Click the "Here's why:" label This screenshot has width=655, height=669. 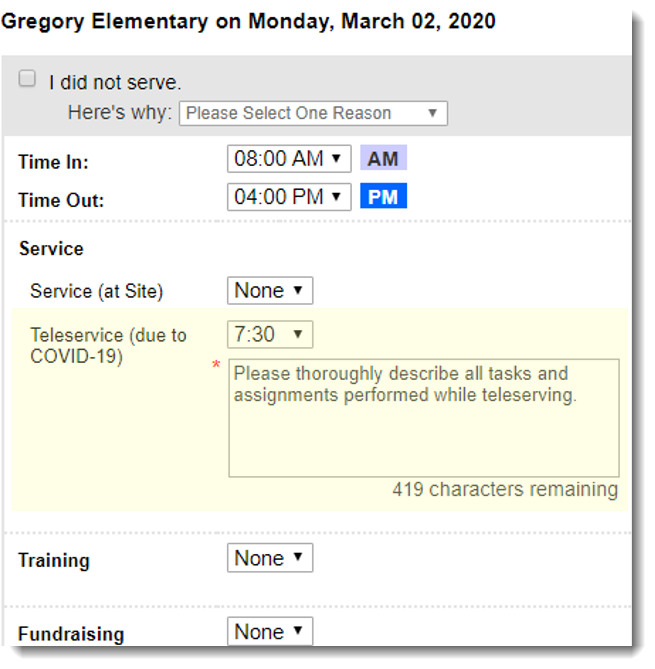(x=120, y=113)
